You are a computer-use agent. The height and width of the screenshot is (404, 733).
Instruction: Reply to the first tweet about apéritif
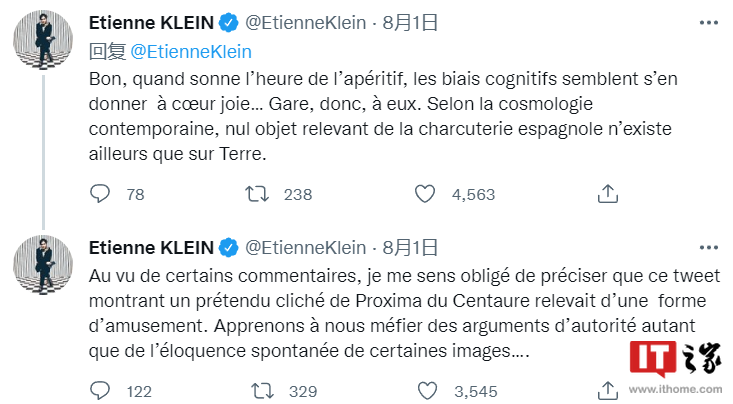101,194
